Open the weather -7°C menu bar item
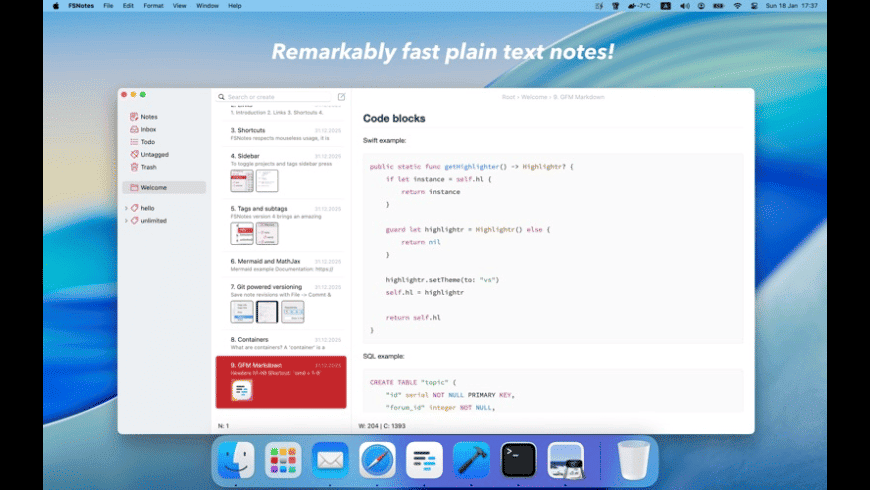Screen dimensions: 870x490 point(639,6)
